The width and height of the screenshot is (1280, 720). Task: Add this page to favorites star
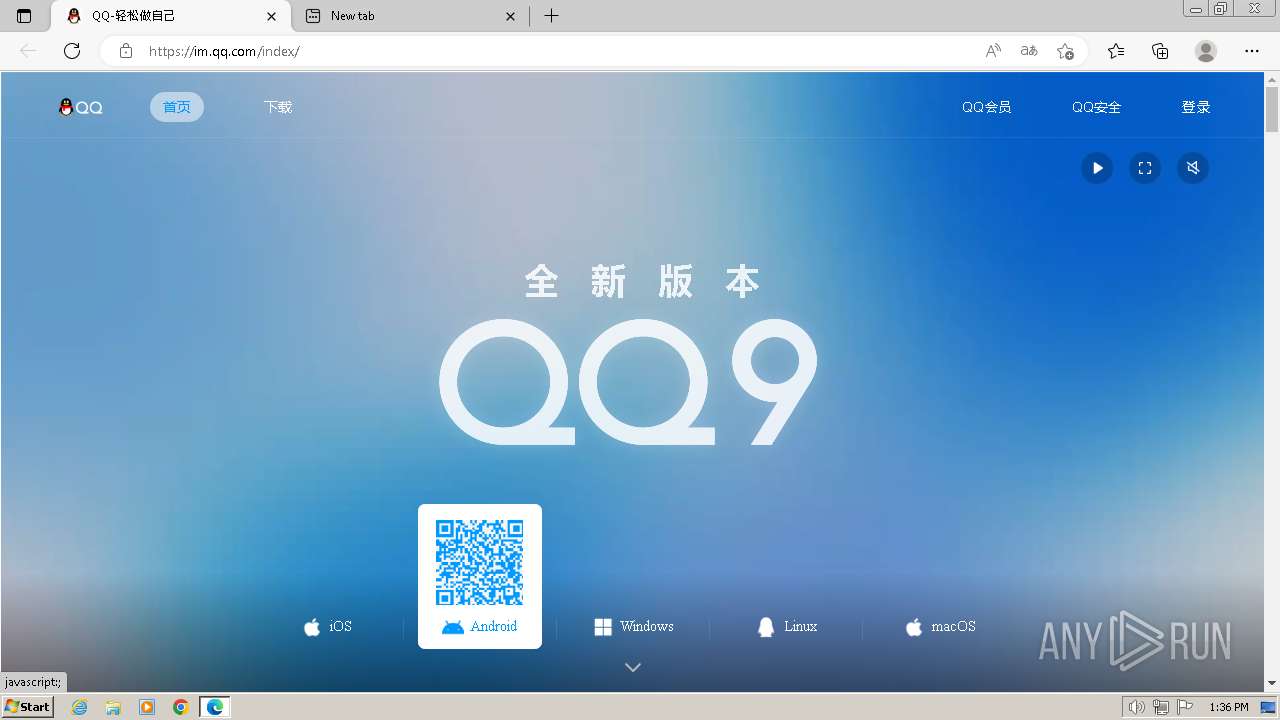[1065, 51]
